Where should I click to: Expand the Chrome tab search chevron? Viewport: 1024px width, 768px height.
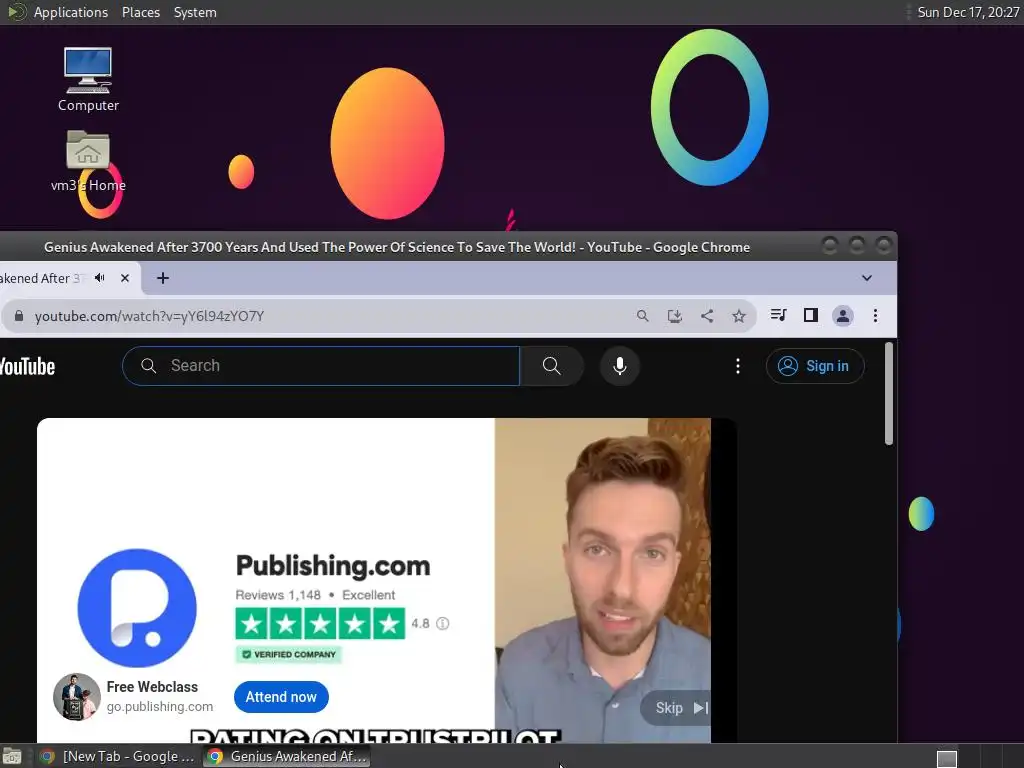tap(867, 278)
